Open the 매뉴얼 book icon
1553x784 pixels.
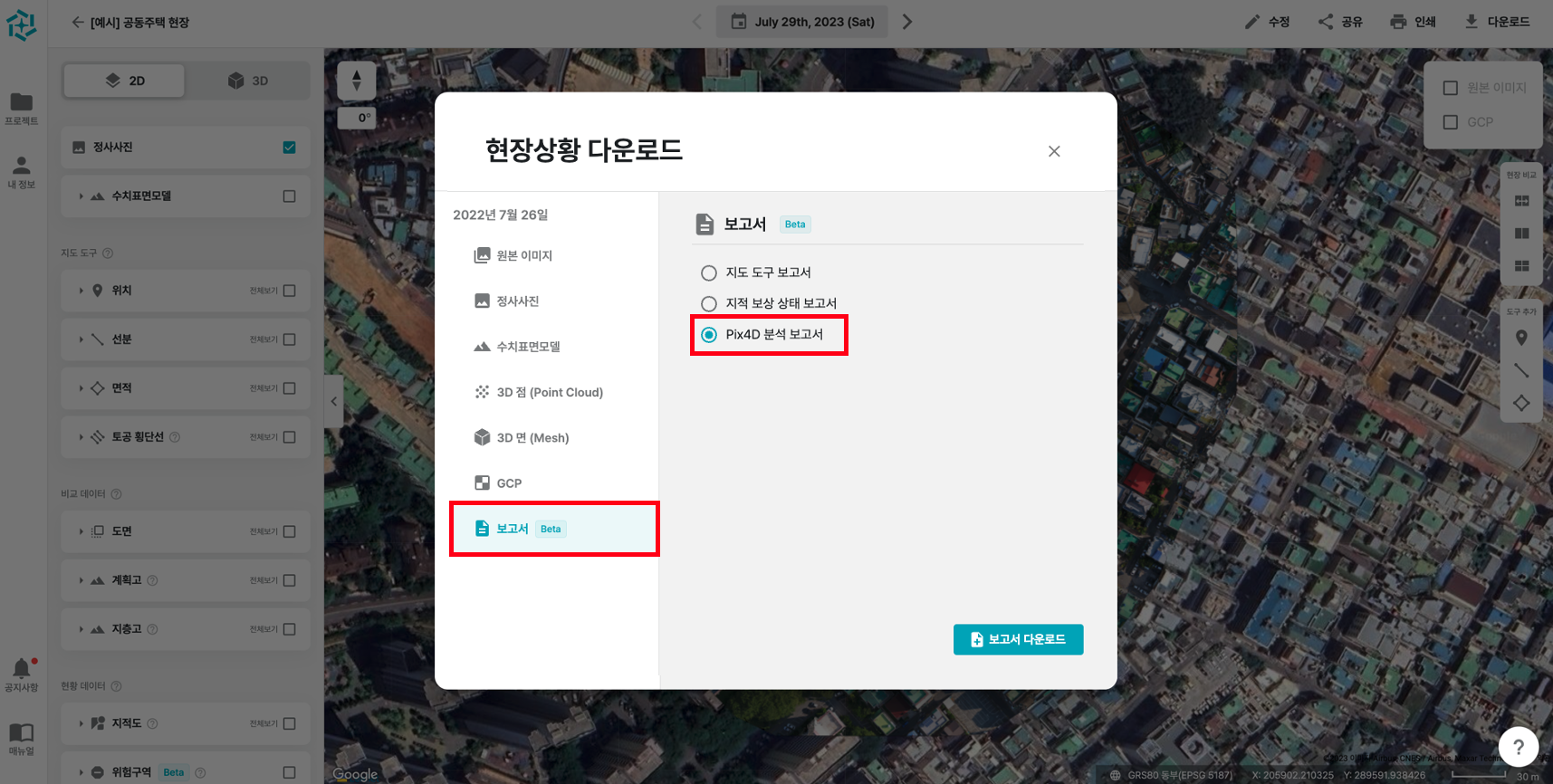[x=22, y=732]
